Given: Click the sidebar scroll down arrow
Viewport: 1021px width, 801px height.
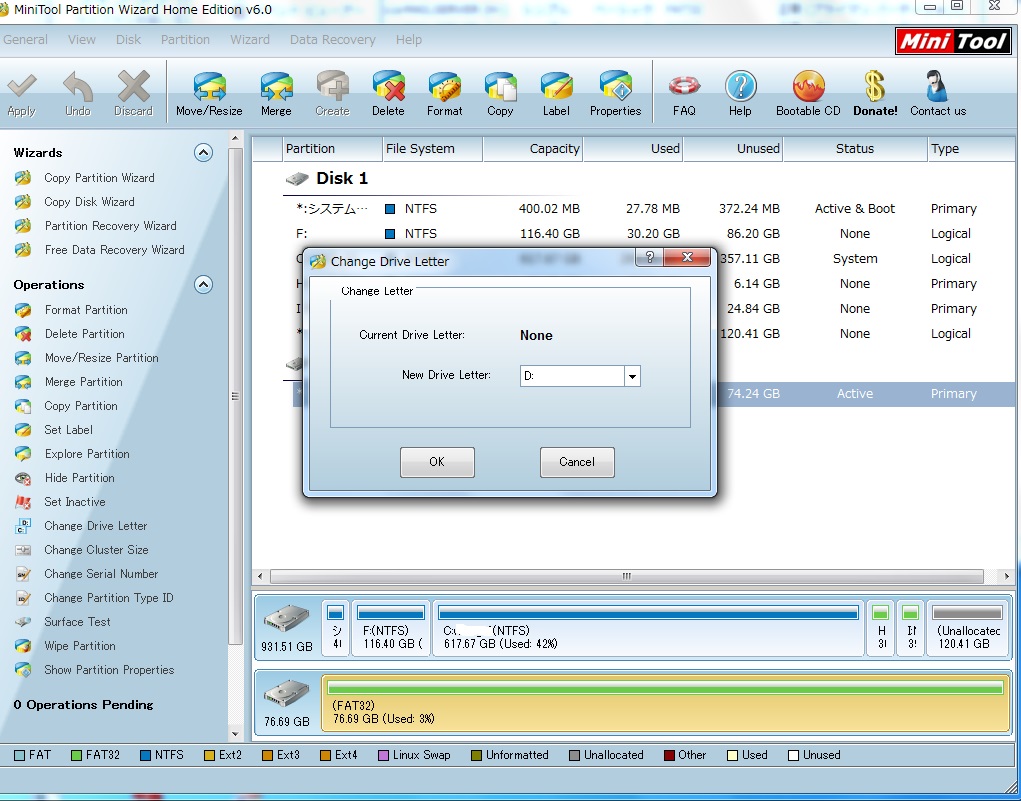Looking at the screenshot, I should coord(235,735).
